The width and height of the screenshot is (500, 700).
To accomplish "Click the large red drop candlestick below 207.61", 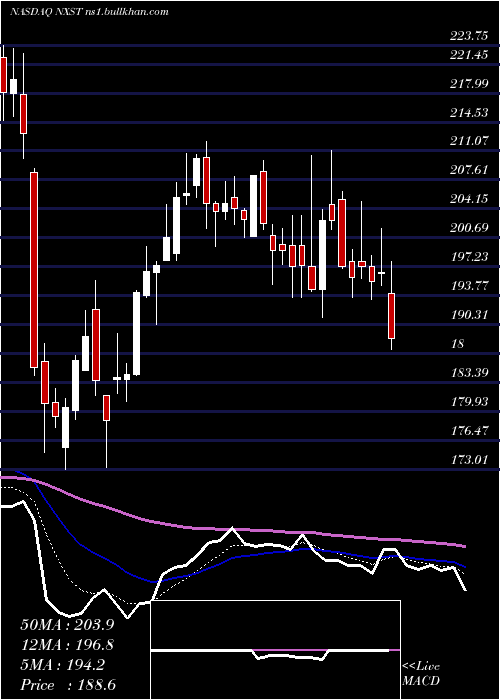I will point(34,270).
